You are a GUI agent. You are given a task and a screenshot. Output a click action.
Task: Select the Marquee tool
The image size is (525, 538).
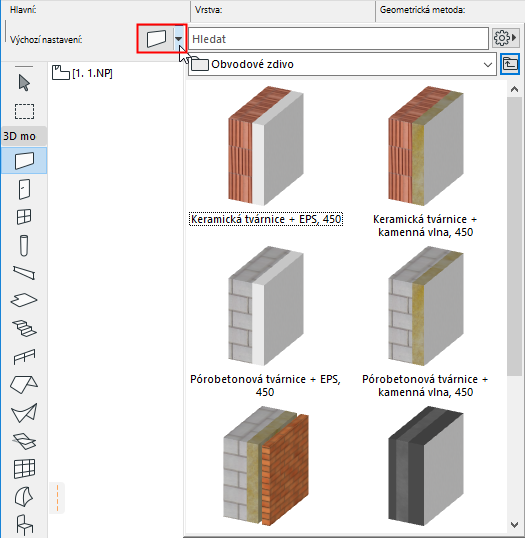click(x=24, y=112)
